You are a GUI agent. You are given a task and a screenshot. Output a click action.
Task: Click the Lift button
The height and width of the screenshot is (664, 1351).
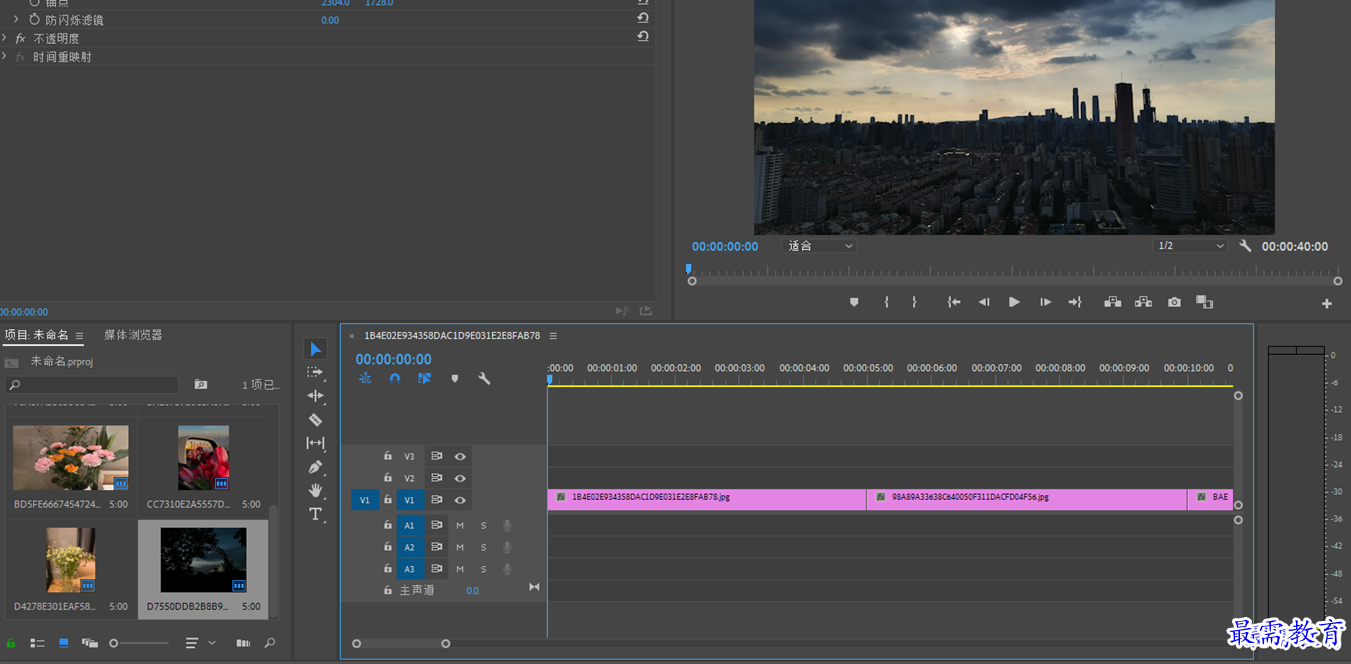[1112, 302]
